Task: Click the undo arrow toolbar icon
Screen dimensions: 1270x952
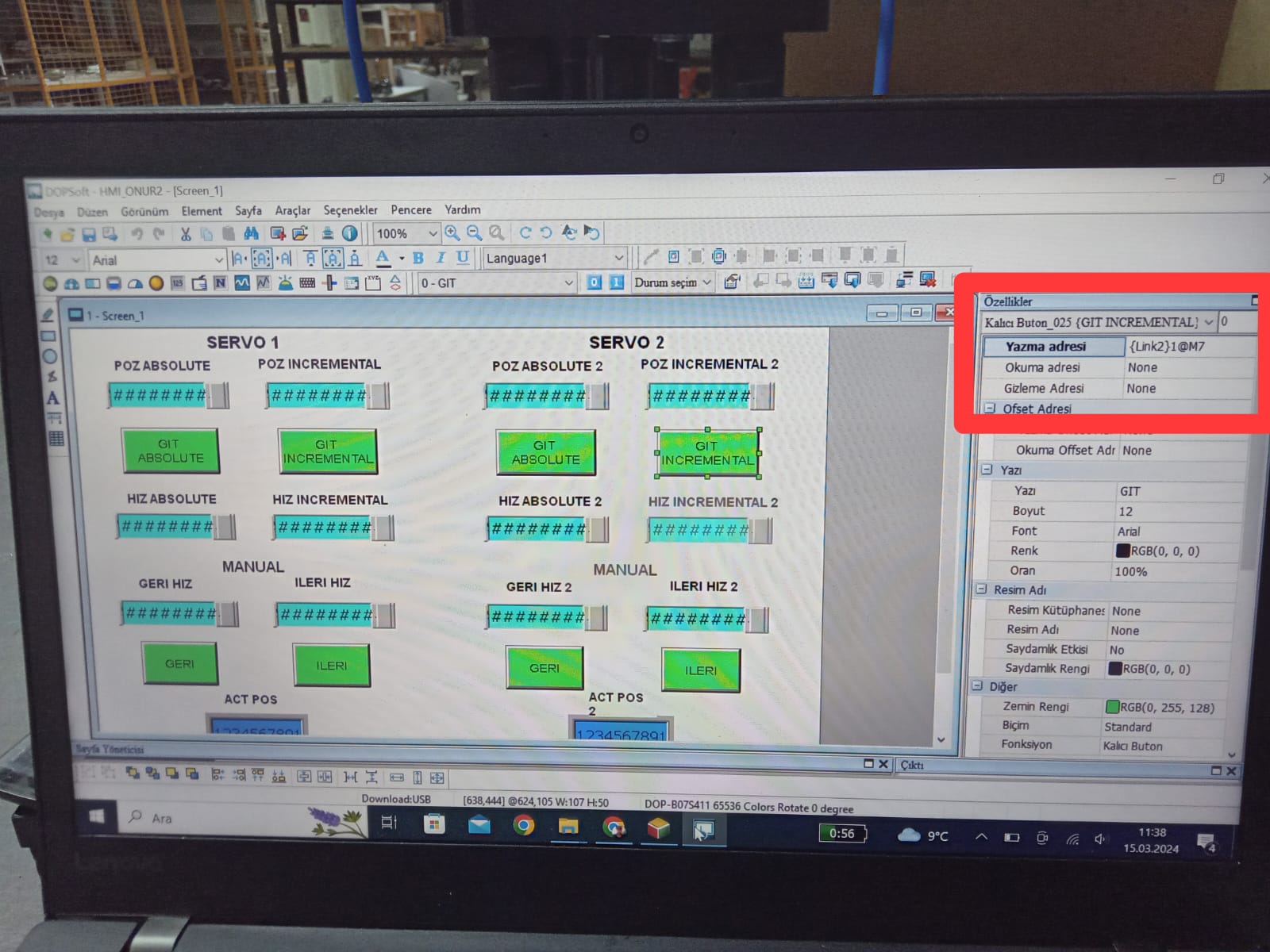Action: pyautogui.click(x=137, y=234)
